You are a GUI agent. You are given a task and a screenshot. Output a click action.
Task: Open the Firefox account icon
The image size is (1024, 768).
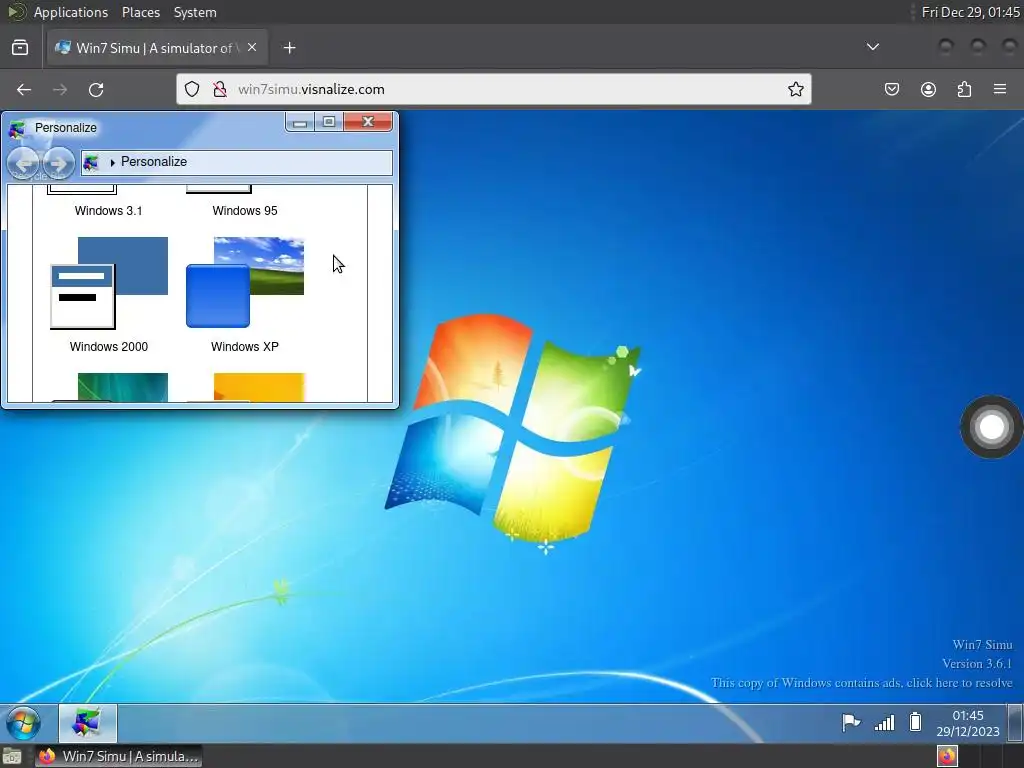(928, 89)
